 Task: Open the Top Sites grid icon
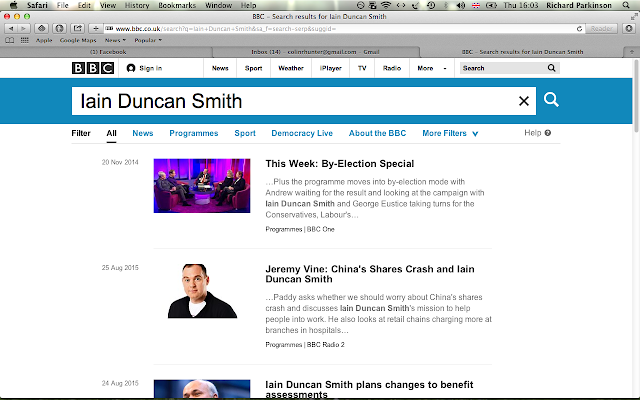pyautogui.click(x=24, y=40)
